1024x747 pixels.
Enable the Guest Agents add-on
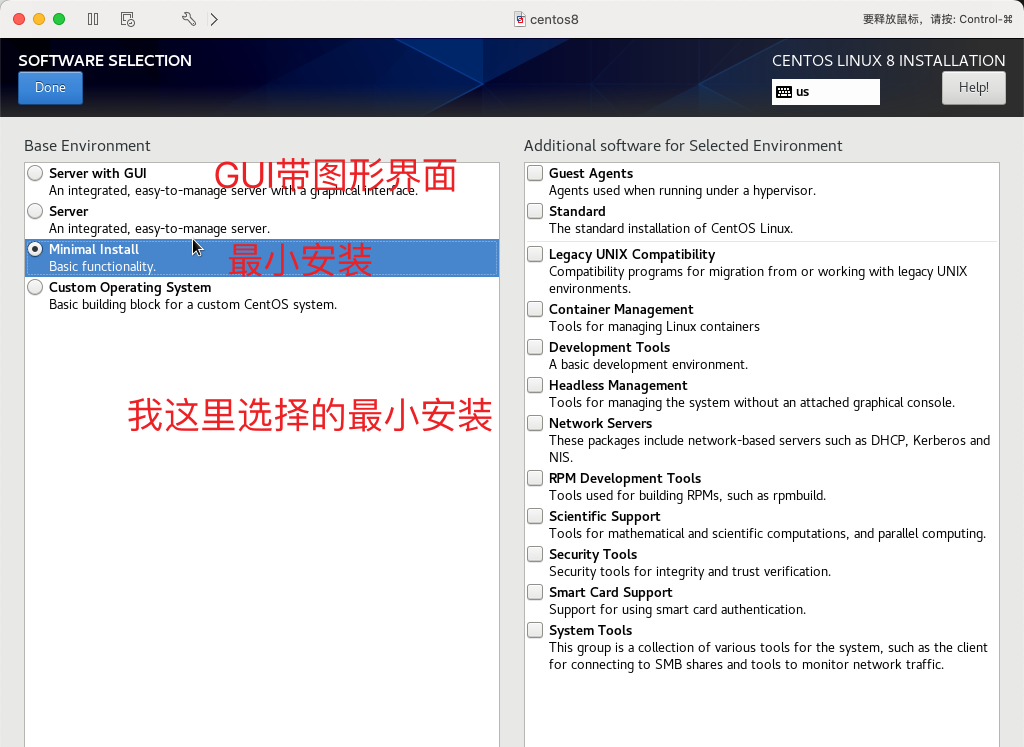pyautogui.click(x=535, y=173)
